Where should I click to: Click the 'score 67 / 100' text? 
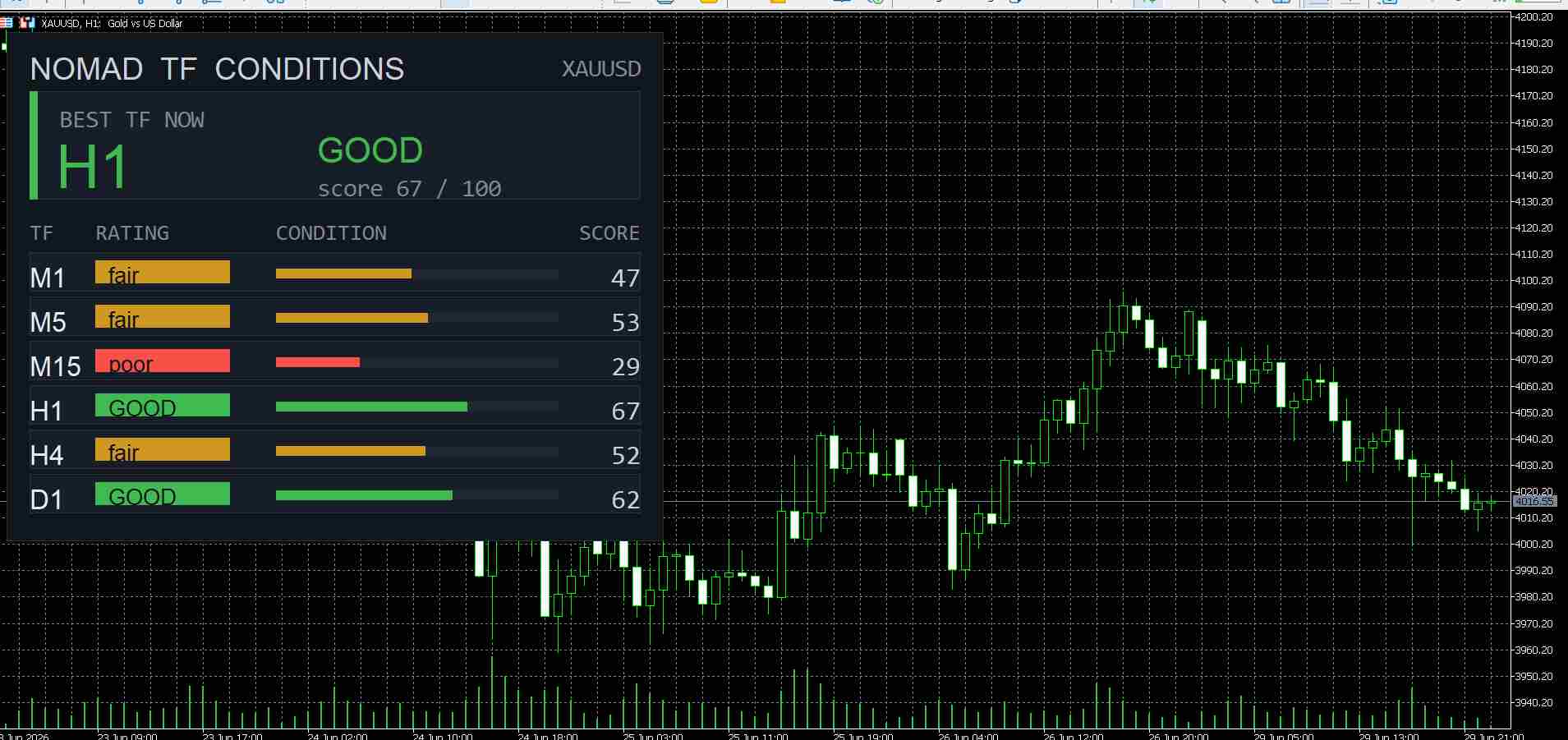tap(410, 189)
